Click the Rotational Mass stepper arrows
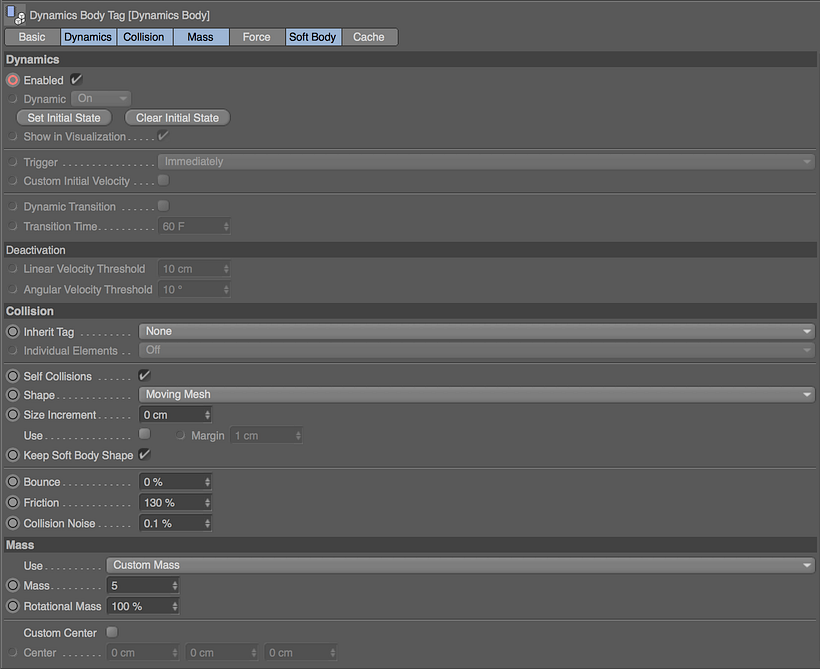This screenshot has width=820, height=669. point(175,606)
